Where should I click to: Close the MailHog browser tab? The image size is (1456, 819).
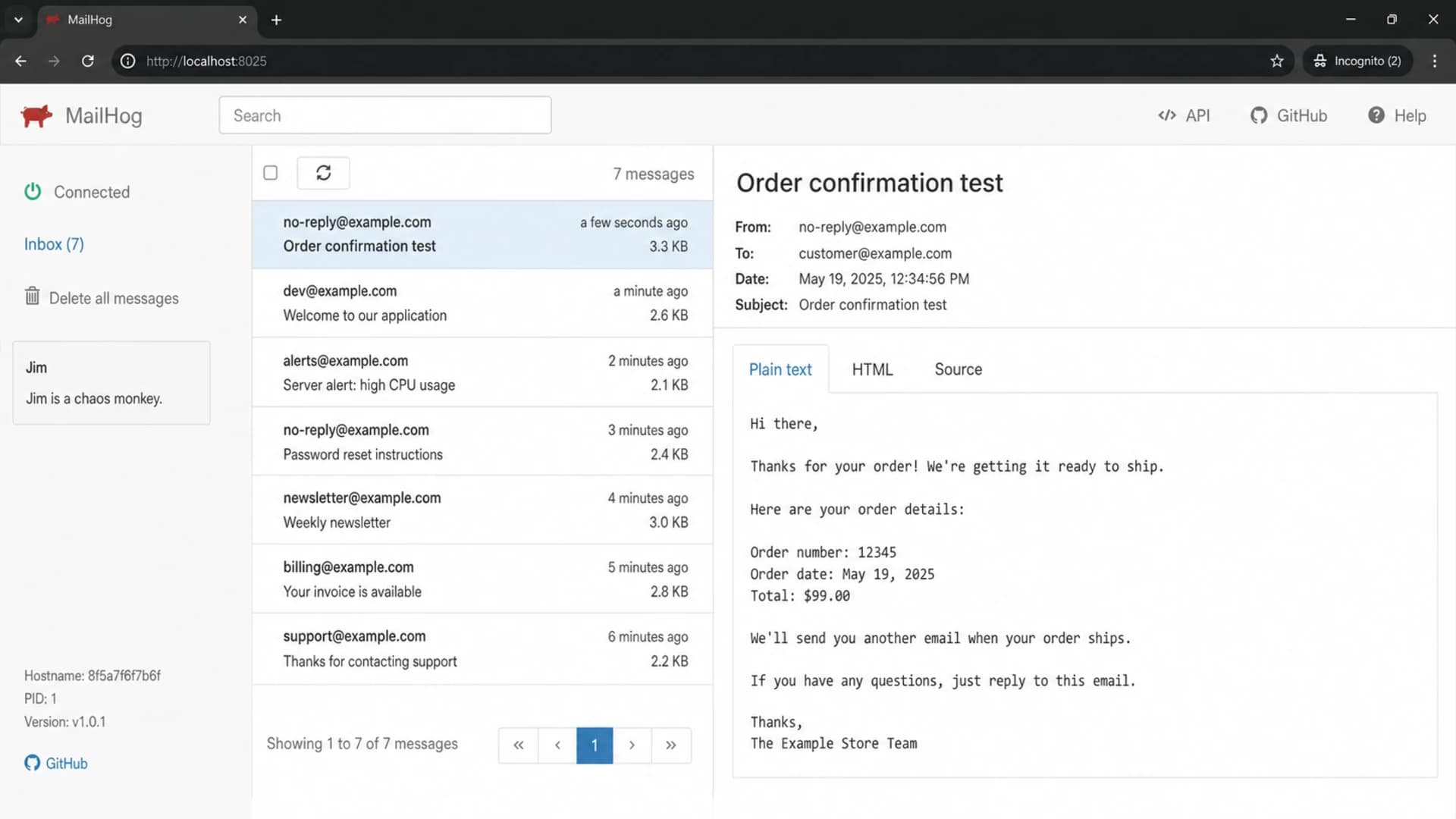243,20
